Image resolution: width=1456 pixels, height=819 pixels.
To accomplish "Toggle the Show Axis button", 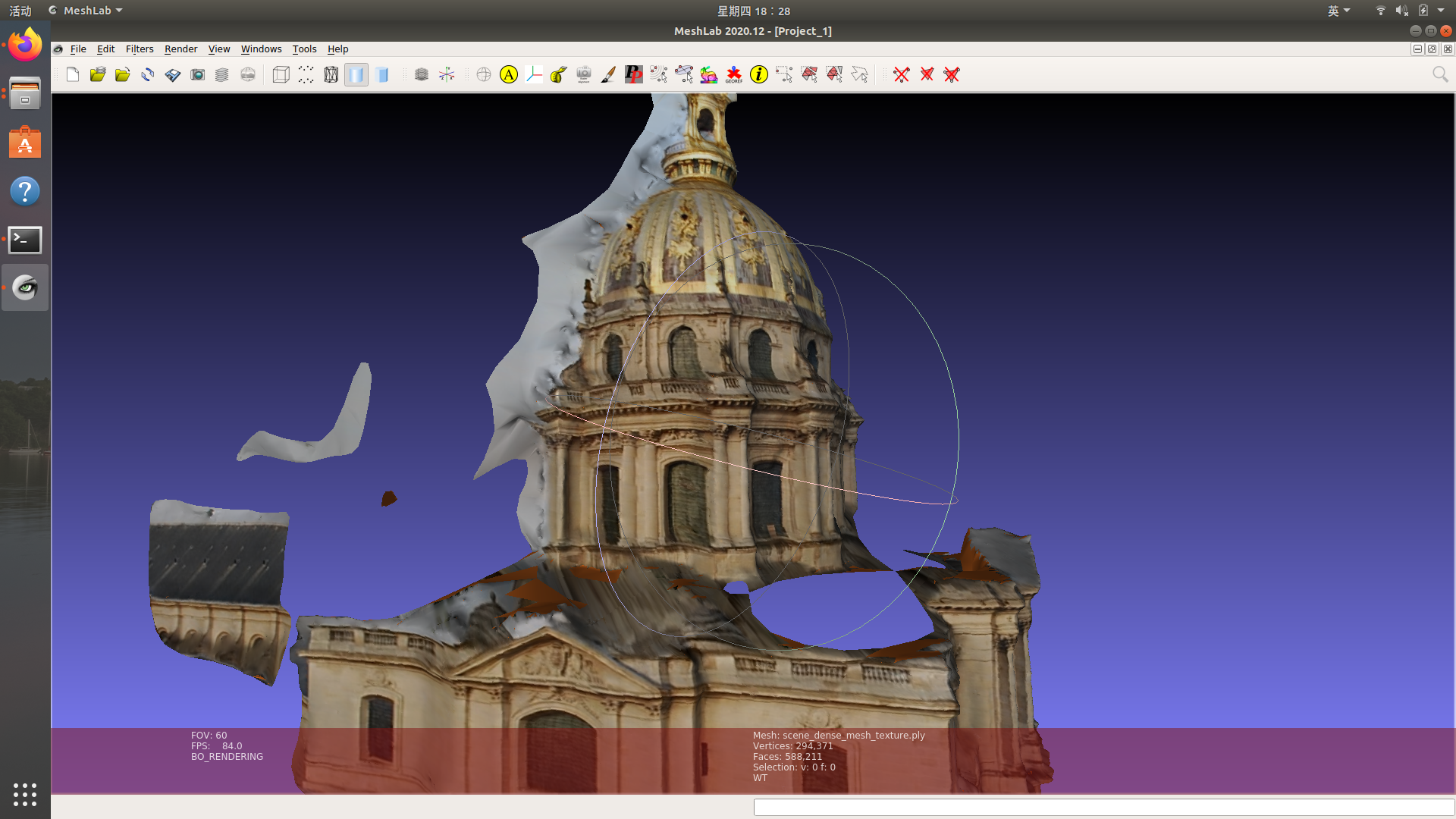I will [x=447, y=74].
